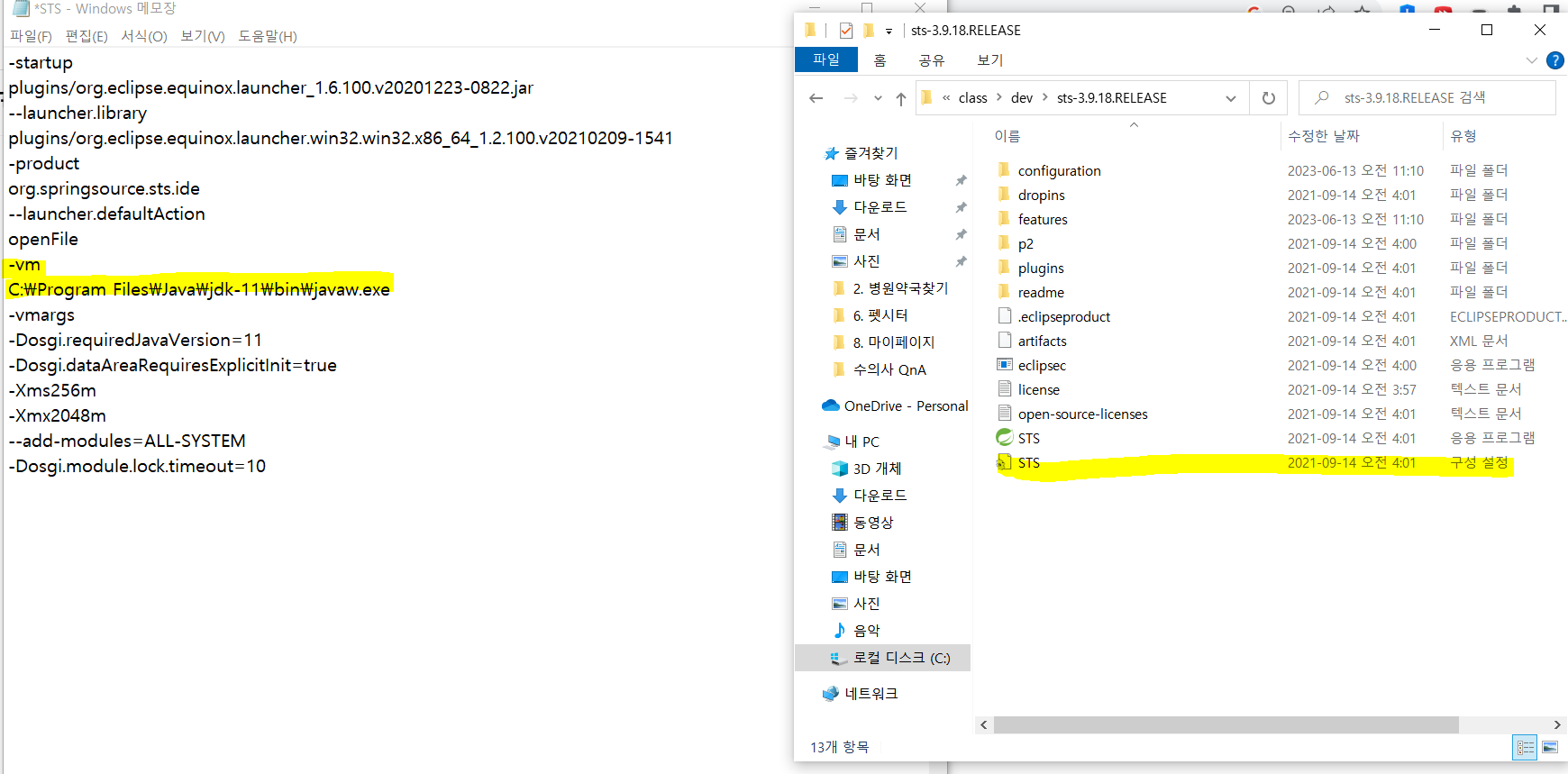Open 3D 개체 under 내 PC
The width and height of the screenshot is (1568, 774).
[x=877, y=469]
